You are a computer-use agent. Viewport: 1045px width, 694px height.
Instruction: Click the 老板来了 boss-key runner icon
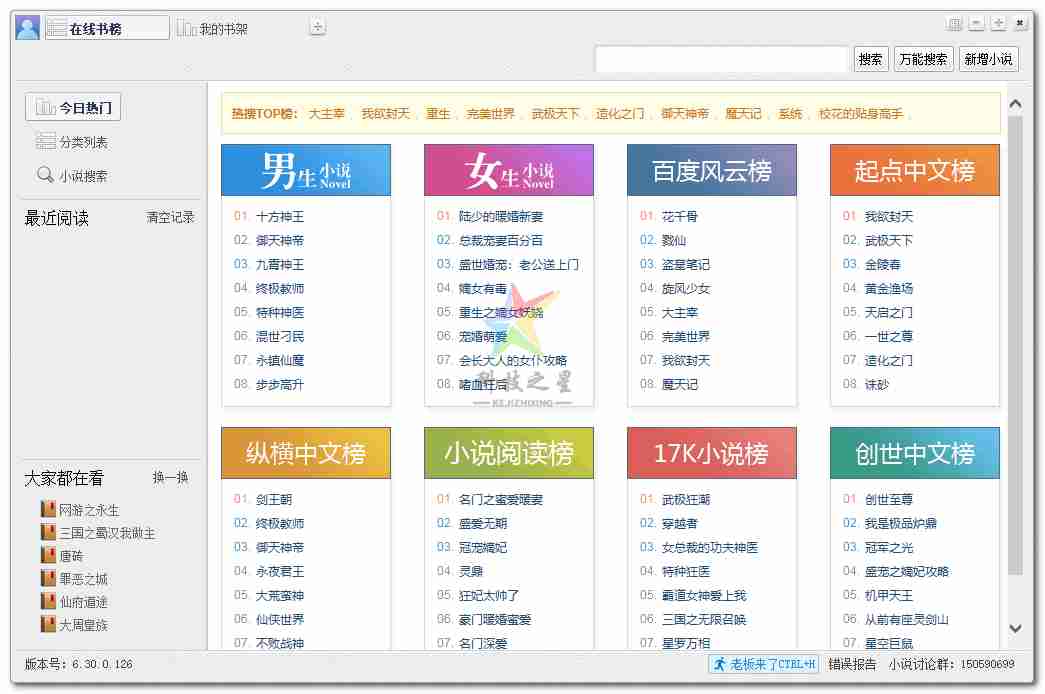(720, 664)
